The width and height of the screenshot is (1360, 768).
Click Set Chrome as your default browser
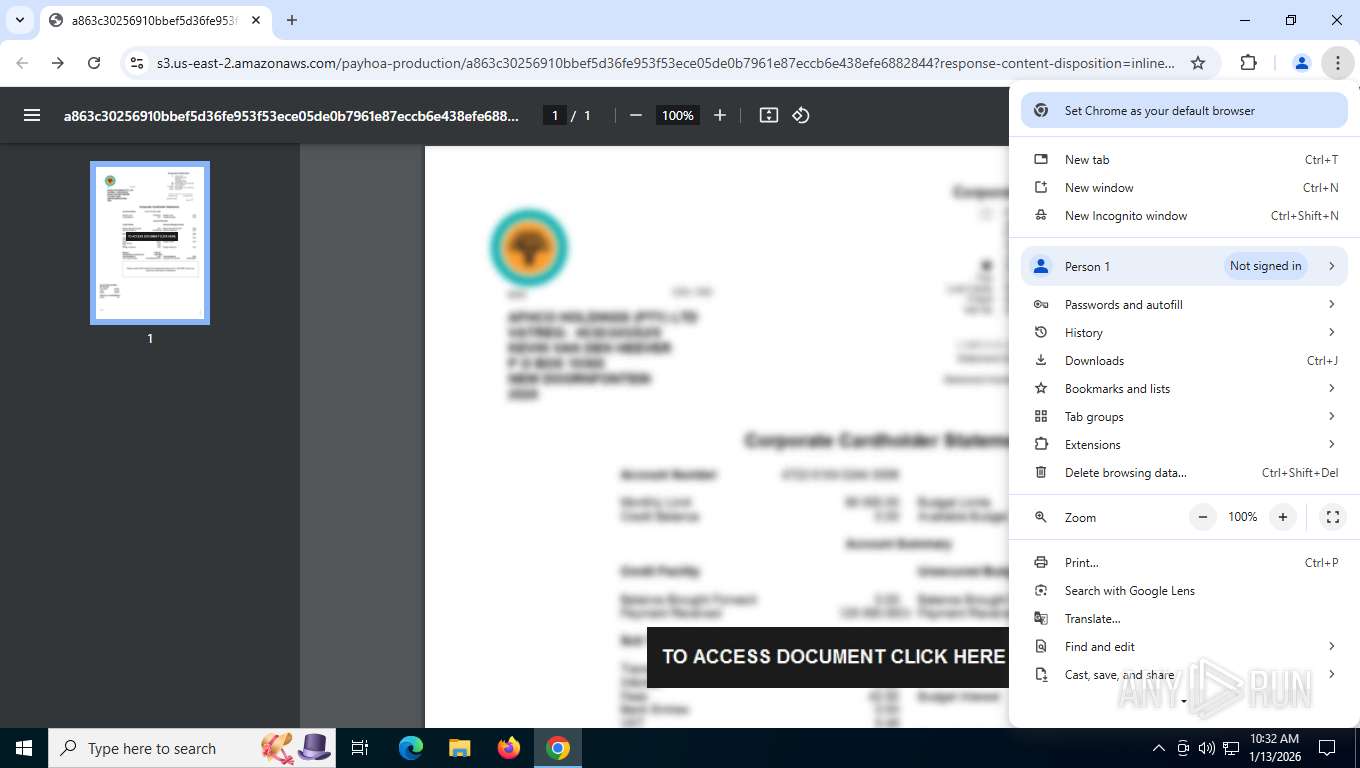pyautogui.click(x=1184, y=111)
